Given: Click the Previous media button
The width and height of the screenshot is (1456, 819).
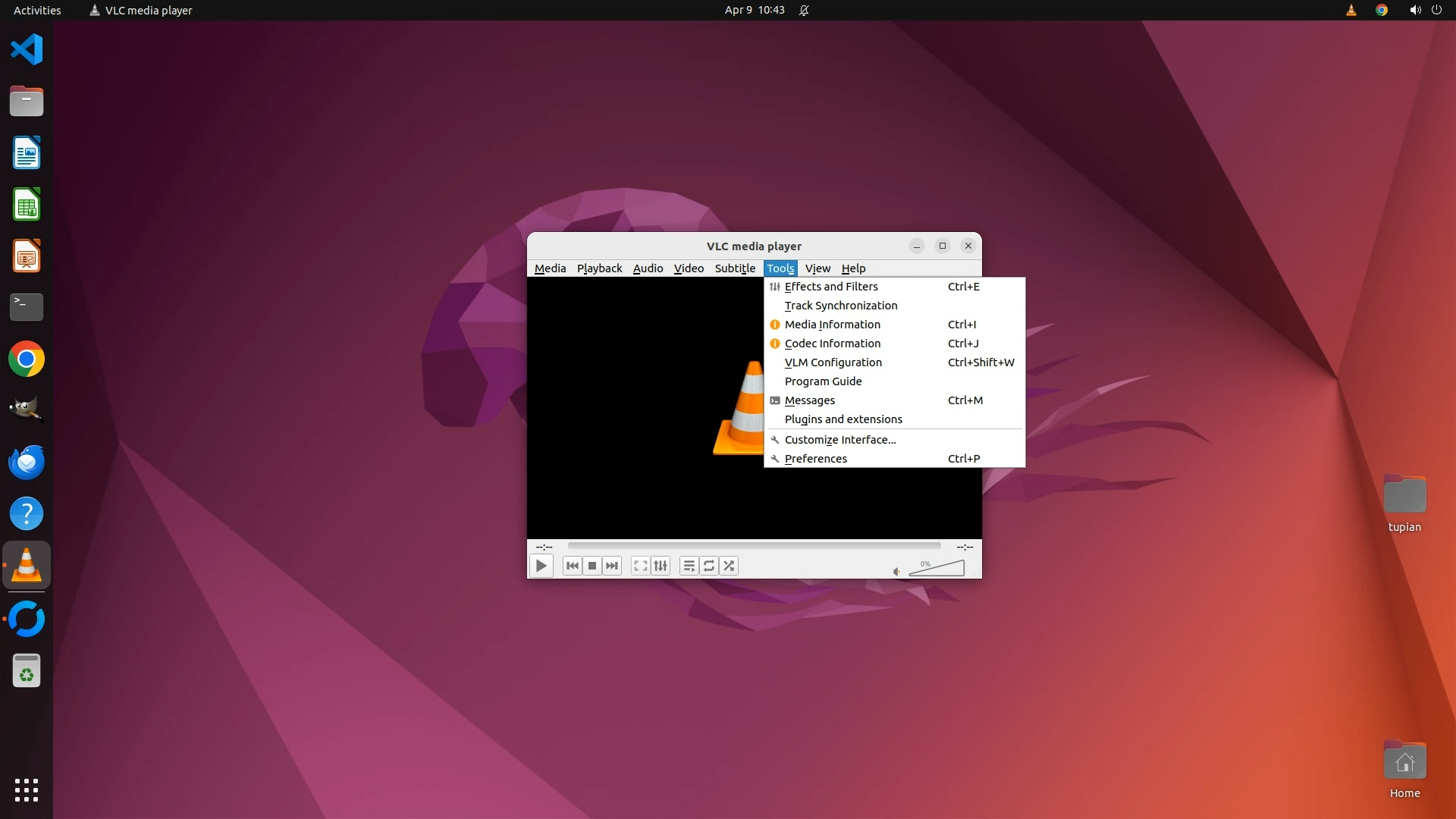Looking at the screenshot, I should click(573, 566).
